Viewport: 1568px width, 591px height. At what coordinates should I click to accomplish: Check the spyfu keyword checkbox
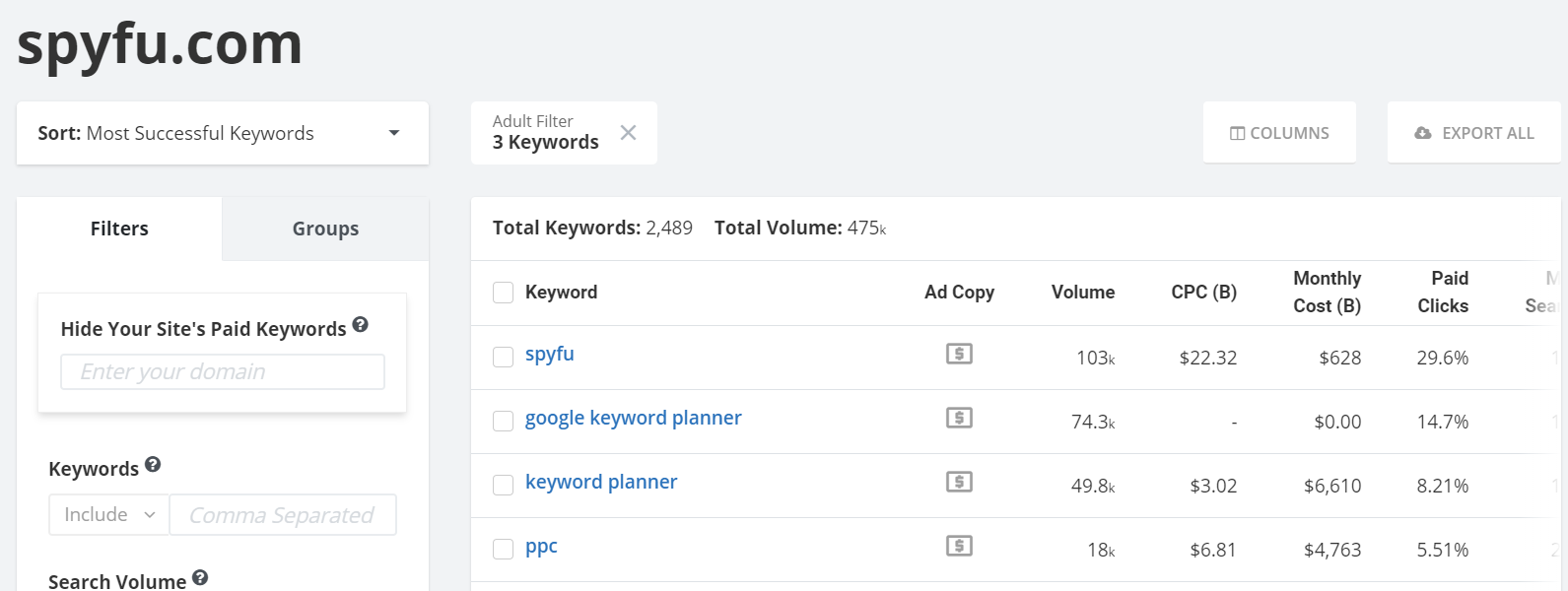pyautogui.click(x=503, y=357)
